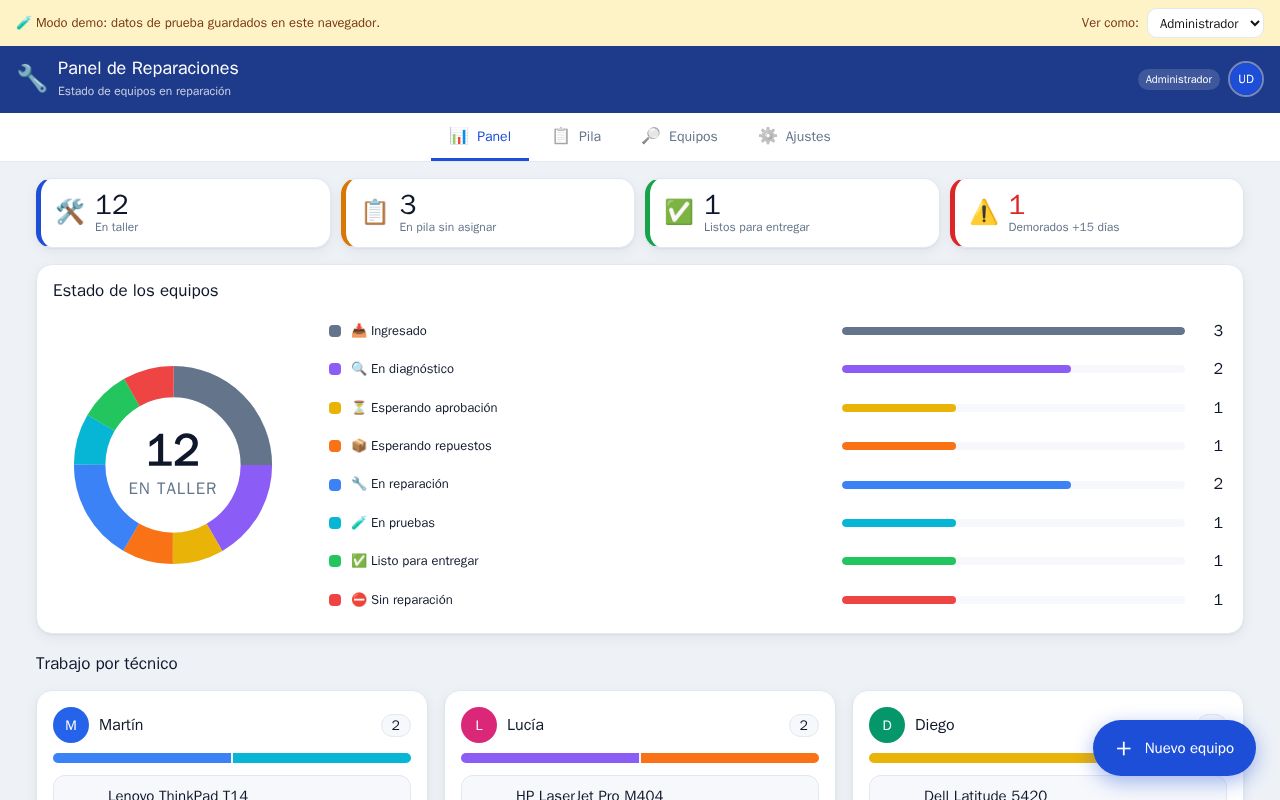
Task: Click the wrench logo in the header
Action: tap(32, 79)
